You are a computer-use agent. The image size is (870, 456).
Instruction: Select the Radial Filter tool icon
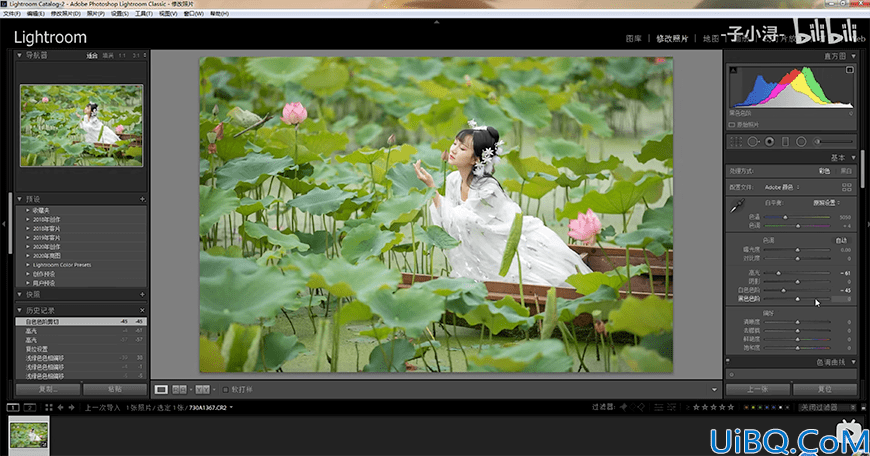801,142
